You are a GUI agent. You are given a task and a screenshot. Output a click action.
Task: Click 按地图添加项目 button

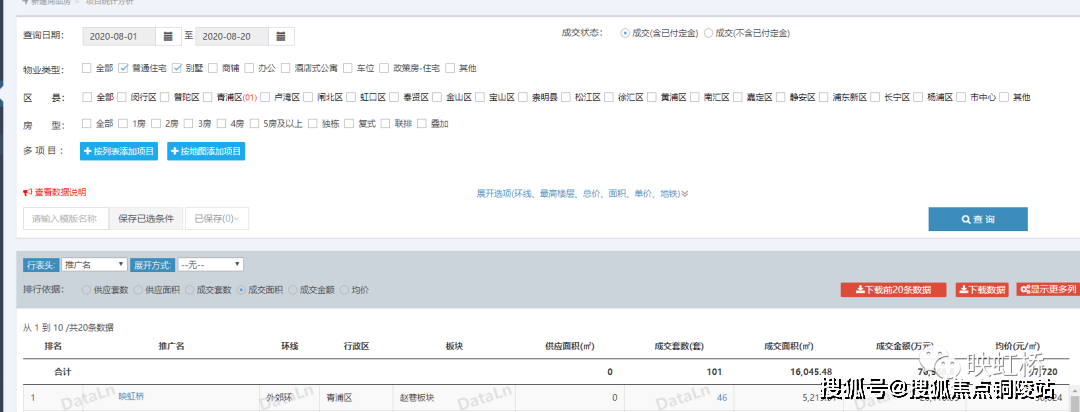[206, 151]
